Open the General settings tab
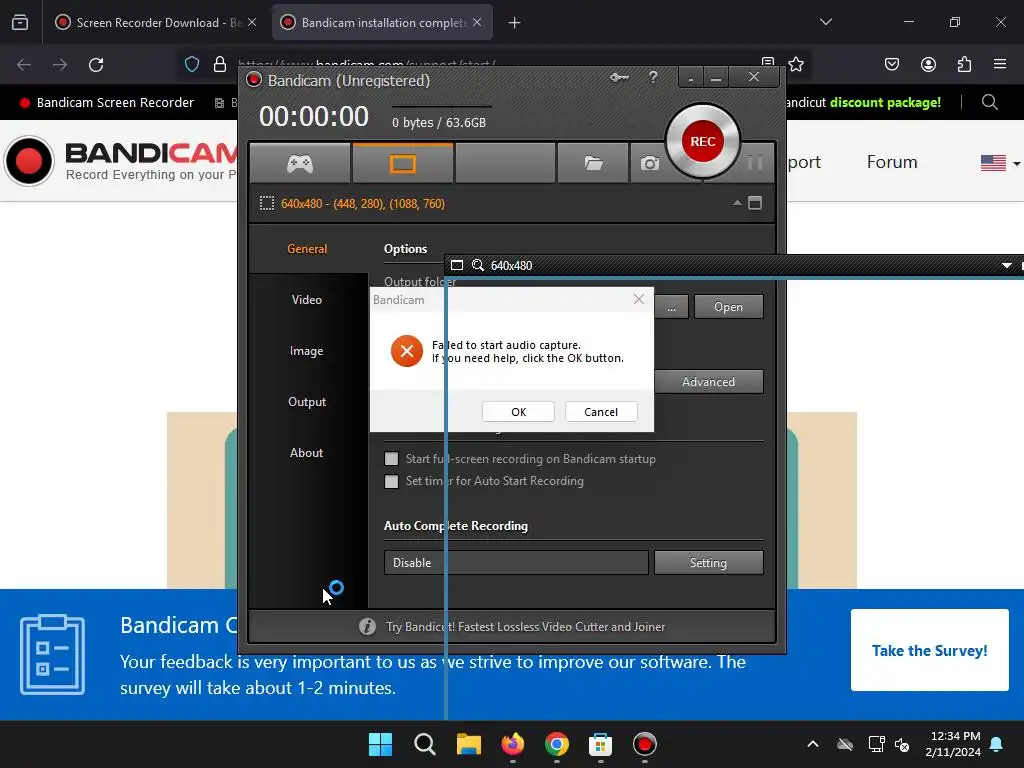 pos(307,249)
